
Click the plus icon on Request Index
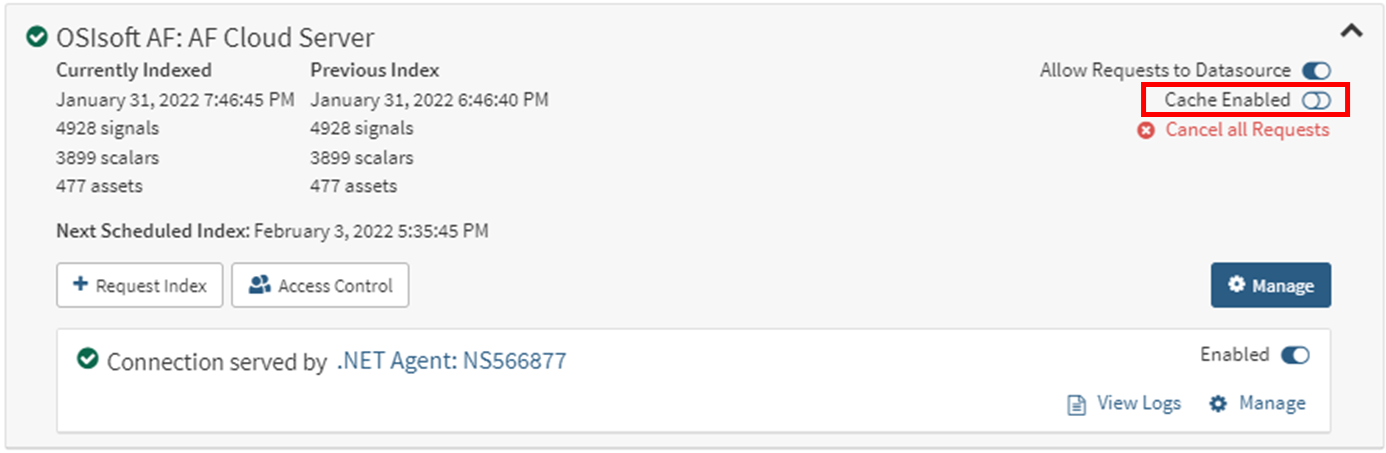coord(80,286)
